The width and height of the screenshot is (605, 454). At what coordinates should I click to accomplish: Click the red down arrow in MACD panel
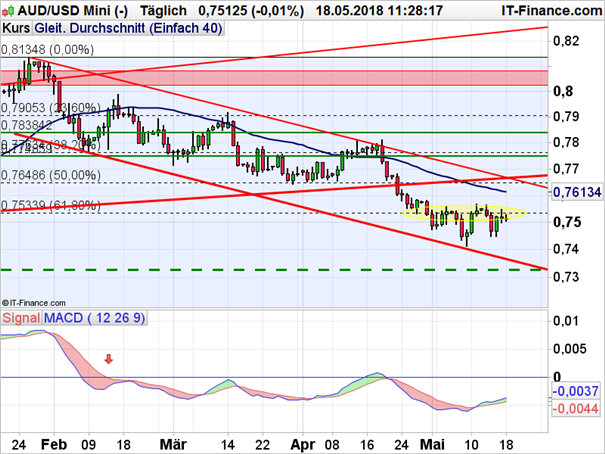click(x=109, y=359)
